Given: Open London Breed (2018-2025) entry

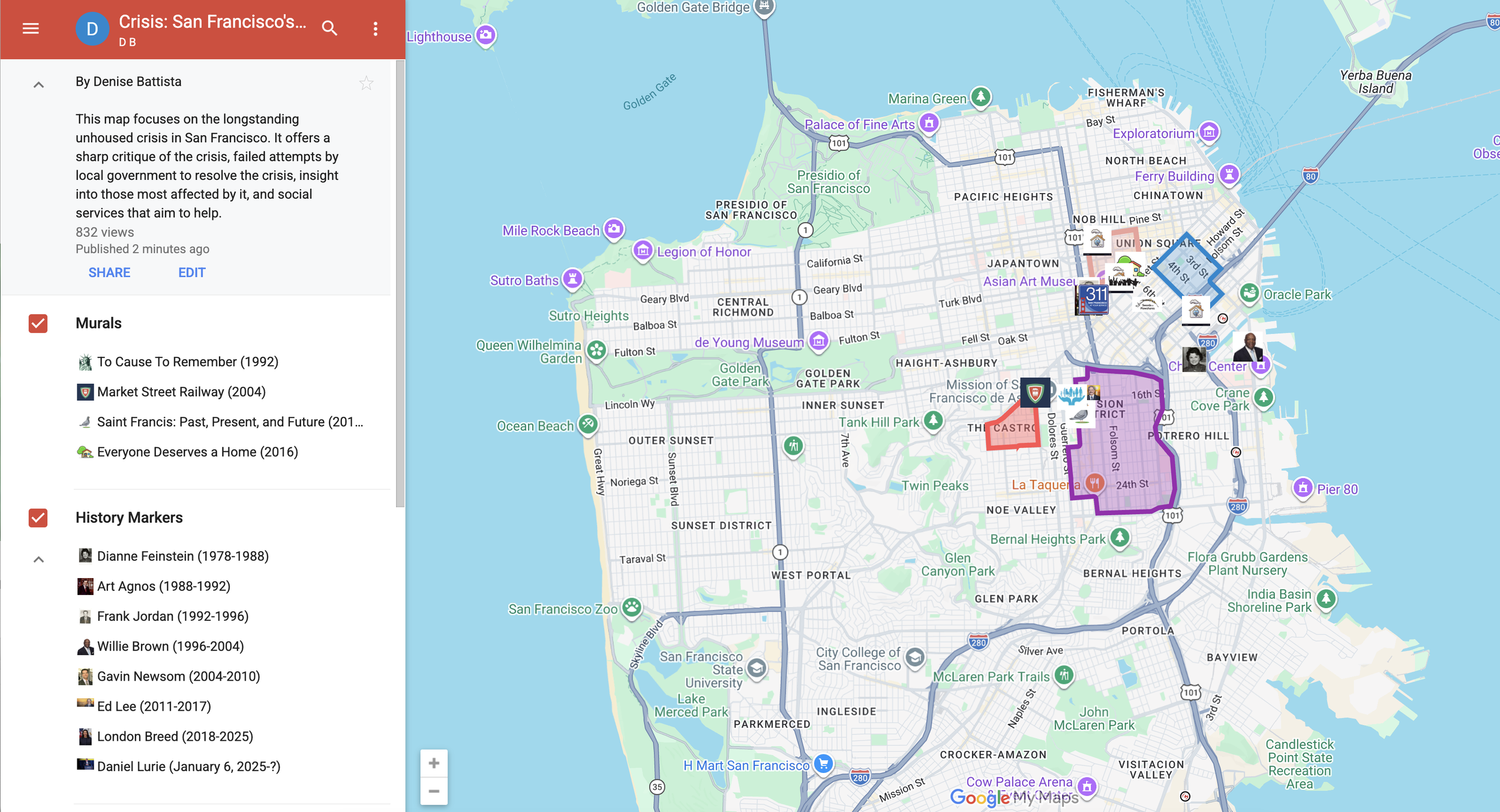Looking at the screenshot, I should coord(175,736).
